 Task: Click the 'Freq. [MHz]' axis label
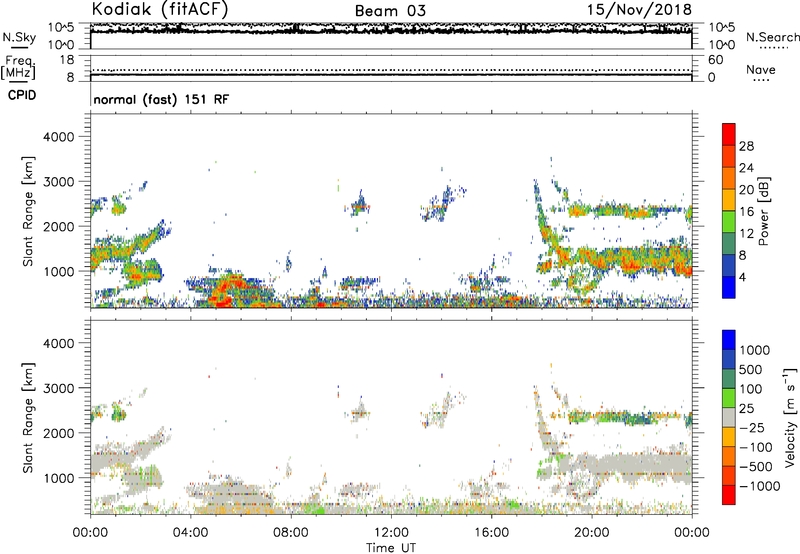[19, 67]
